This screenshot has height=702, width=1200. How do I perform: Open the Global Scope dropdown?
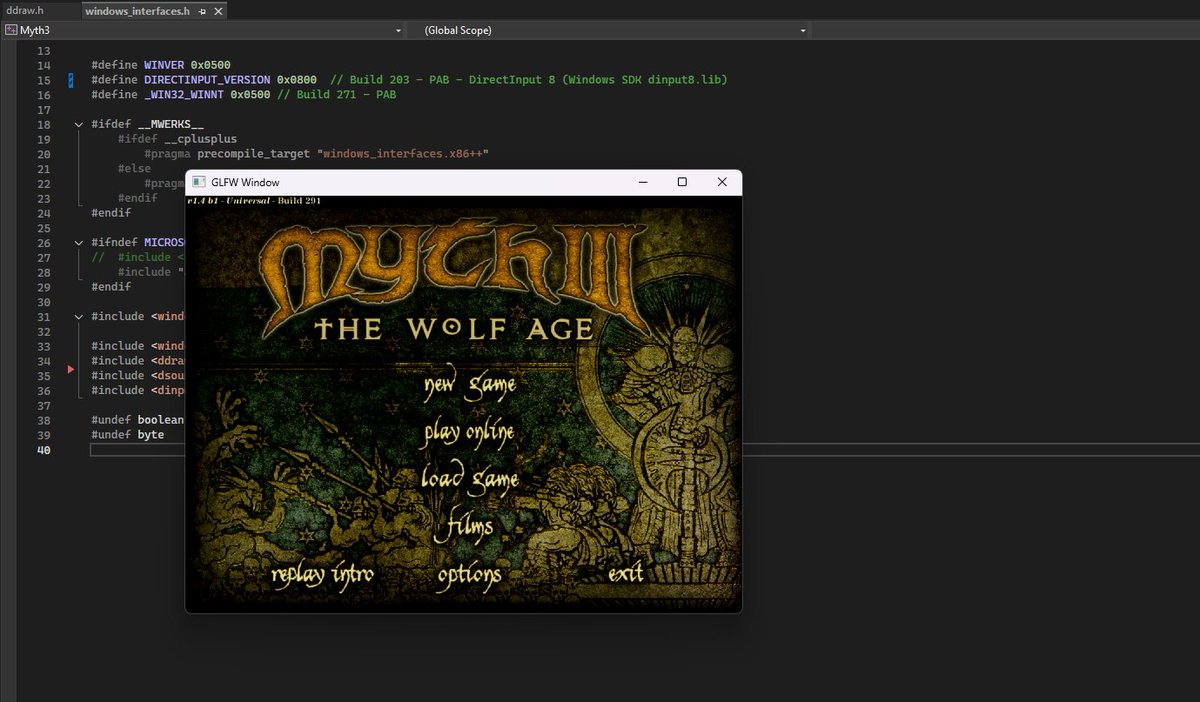[803, 30]
